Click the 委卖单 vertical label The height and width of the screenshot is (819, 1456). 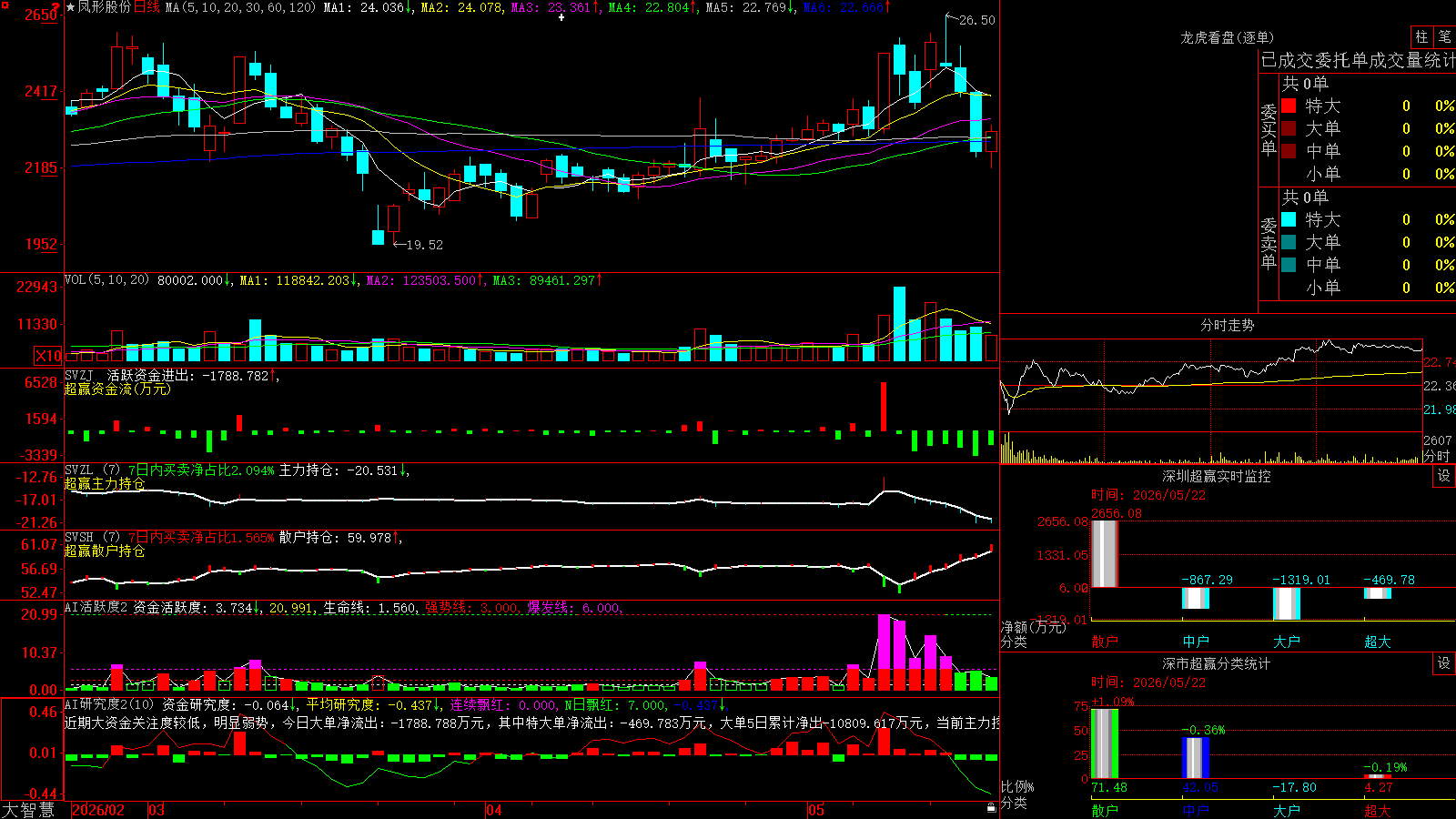coord(1269,243)
